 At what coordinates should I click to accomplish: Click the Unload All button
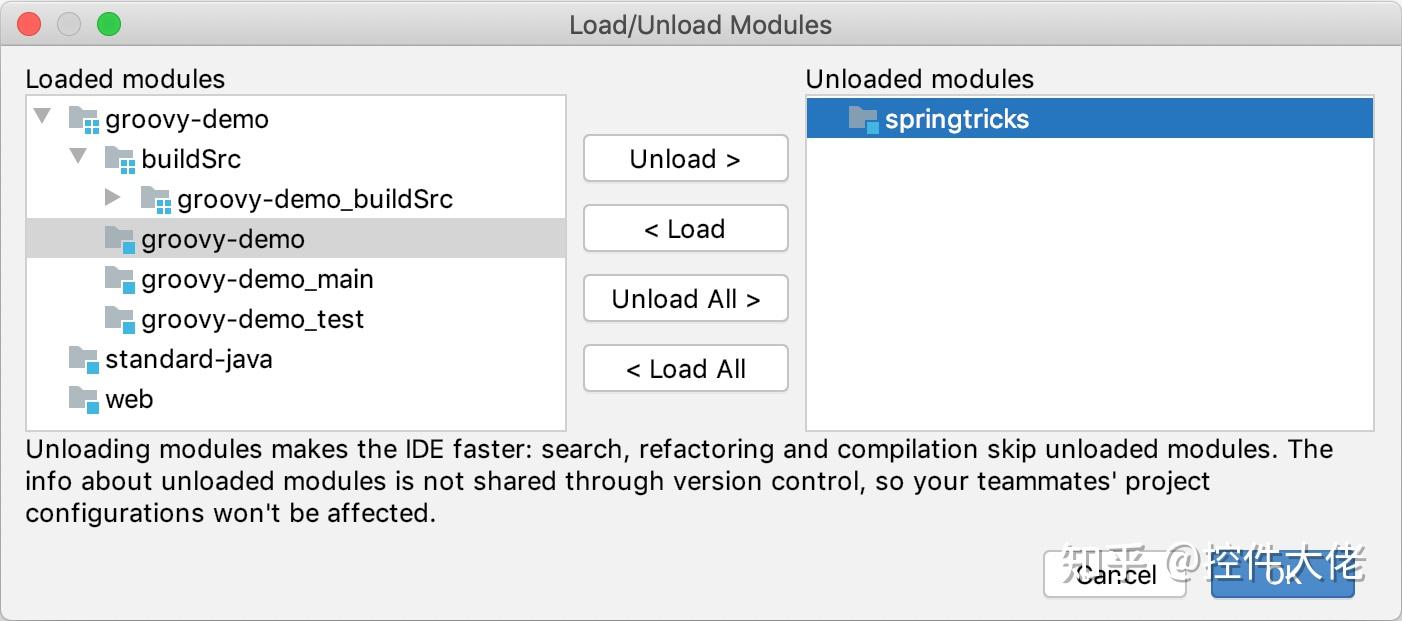pos(685,298)
